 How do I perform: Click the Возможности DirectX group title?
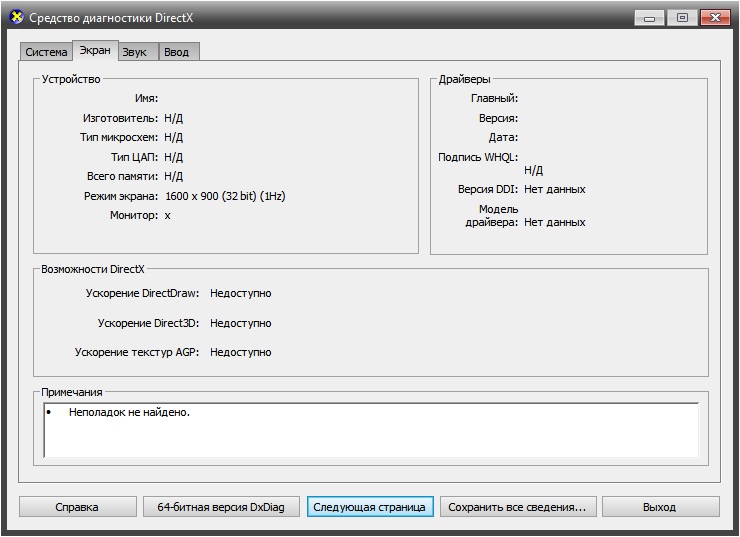click(x=93, y=269)
